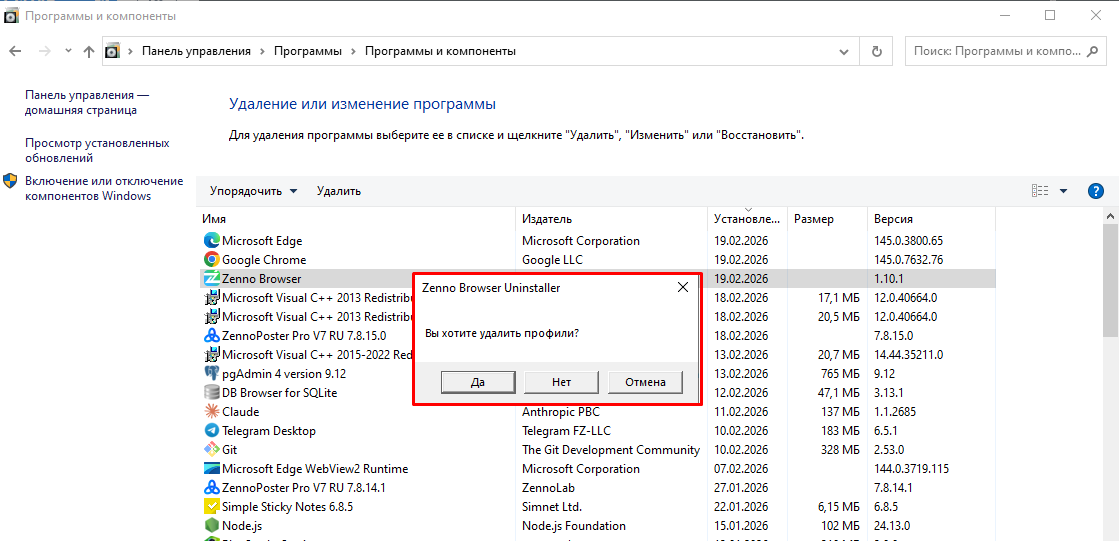Sort by the Установлено column header
This screenshot has height=541, width=1119.
[x=748, y=219]
